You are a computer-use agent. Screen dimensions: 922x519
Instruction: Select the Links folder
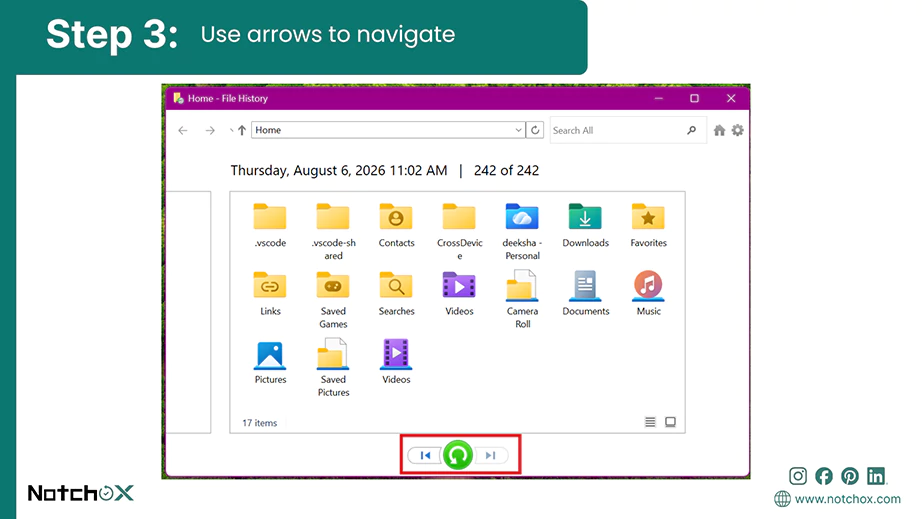pos(270,294)
